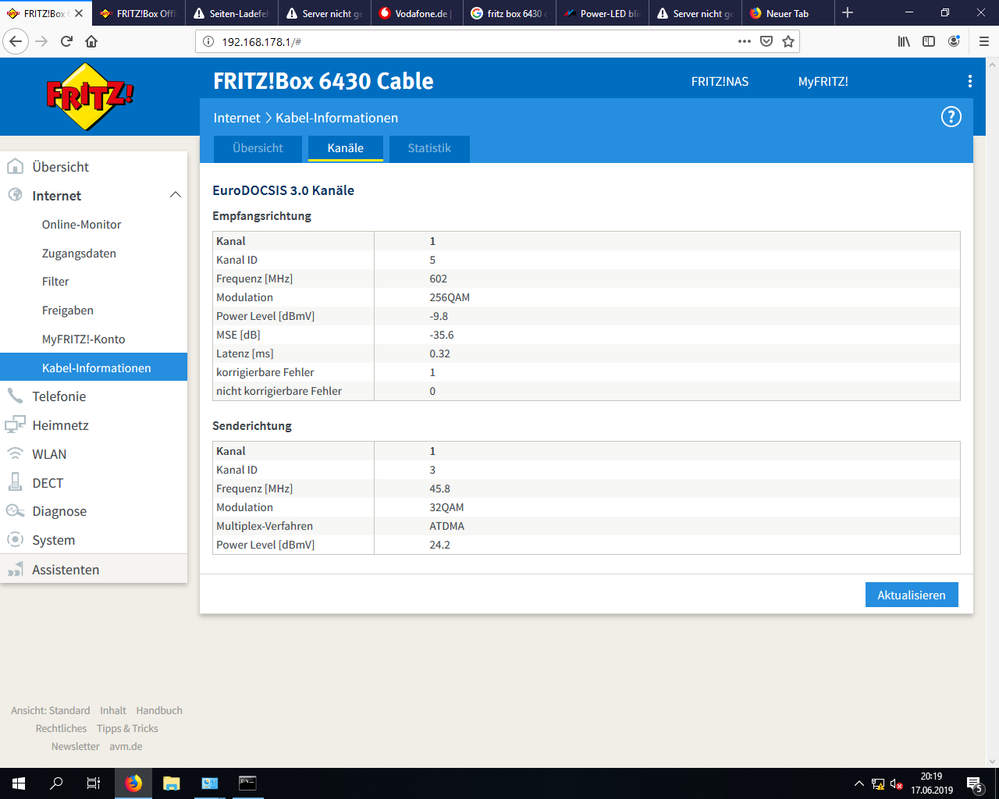
Task: Switch to the Statistik tab
Action: pos(429,148)
